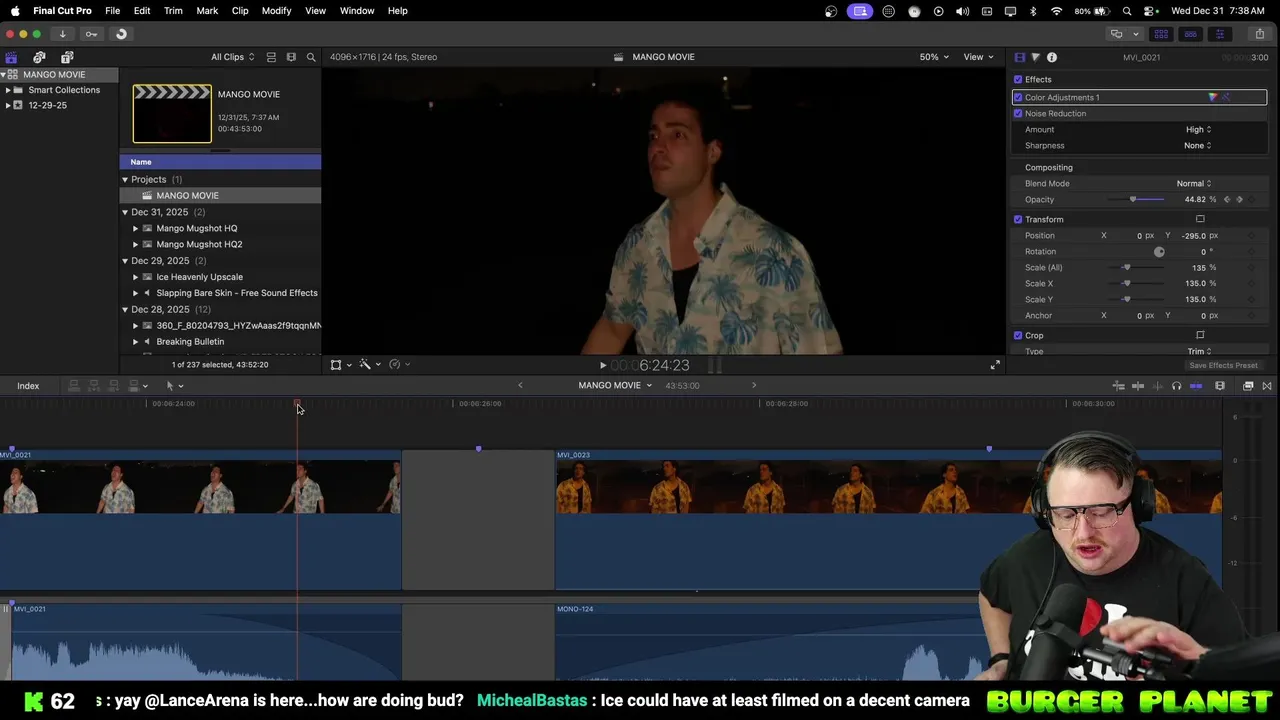This screenshot has width=1280, height=720.
Task: Toggle the Timeline visibility button
Action: click(x=1190, y=34)
